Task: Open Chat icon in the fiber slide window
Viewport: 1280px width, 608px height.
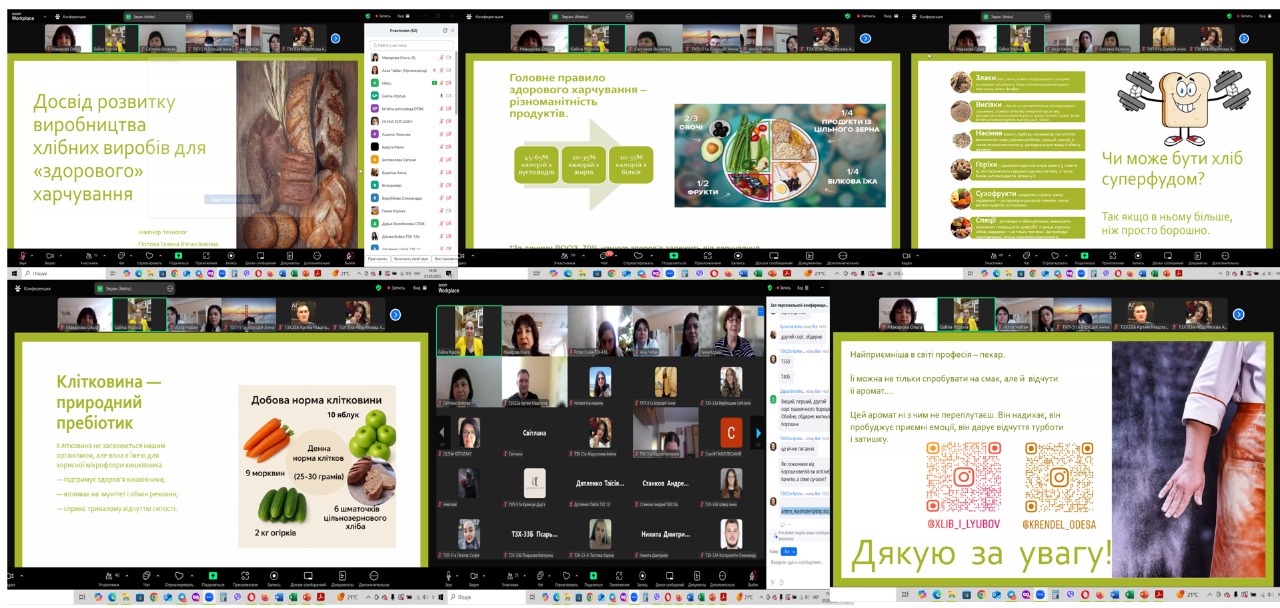Action: pos(146,575)
